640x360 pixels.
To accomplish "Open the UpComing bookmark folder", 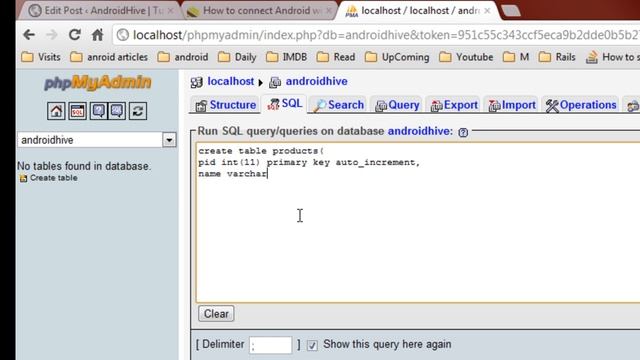I will pos(397,57).
